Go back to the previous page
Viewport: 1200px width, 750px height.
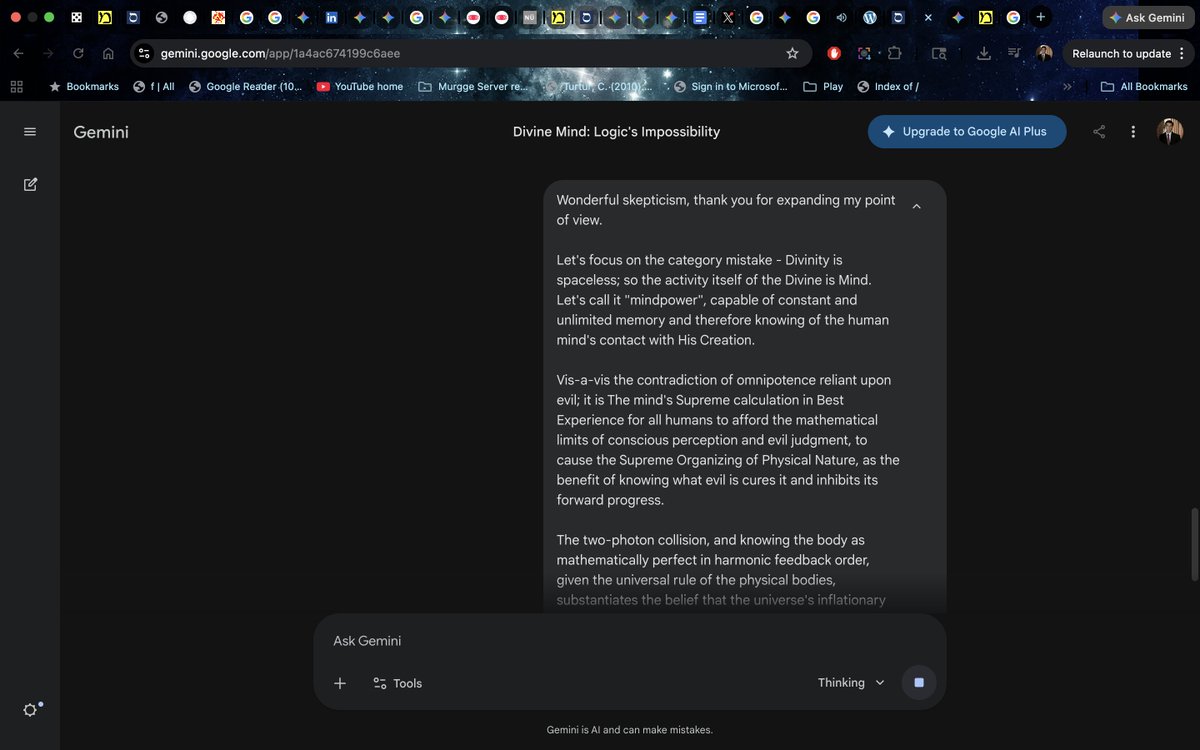(18, 54)
